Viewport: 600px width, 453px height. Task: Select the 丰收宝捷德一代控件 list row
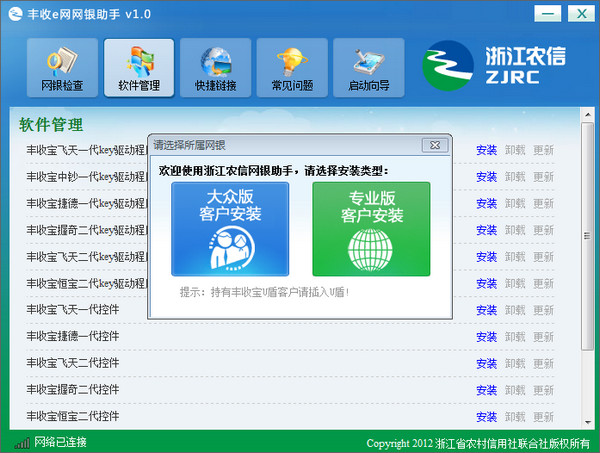click(x=200, y=336)
